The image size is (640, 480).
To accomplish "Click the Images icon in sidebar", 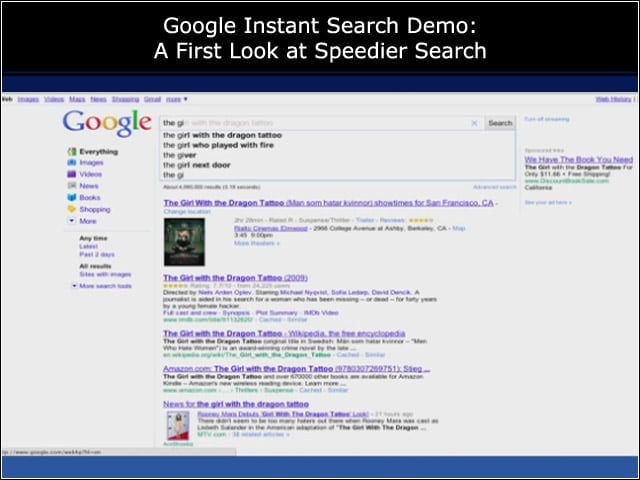I will click(x=72, y=162).
